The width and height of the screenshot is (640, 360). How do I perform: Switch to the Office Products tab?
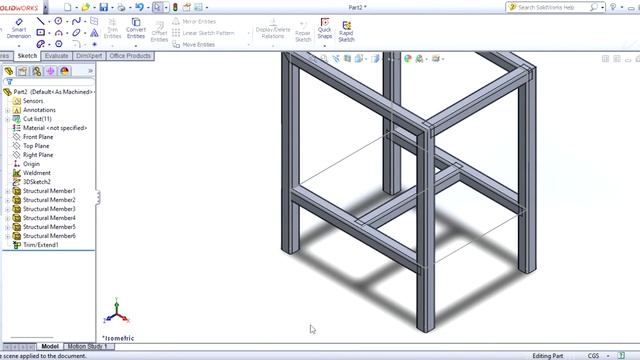tap(130, 56)
